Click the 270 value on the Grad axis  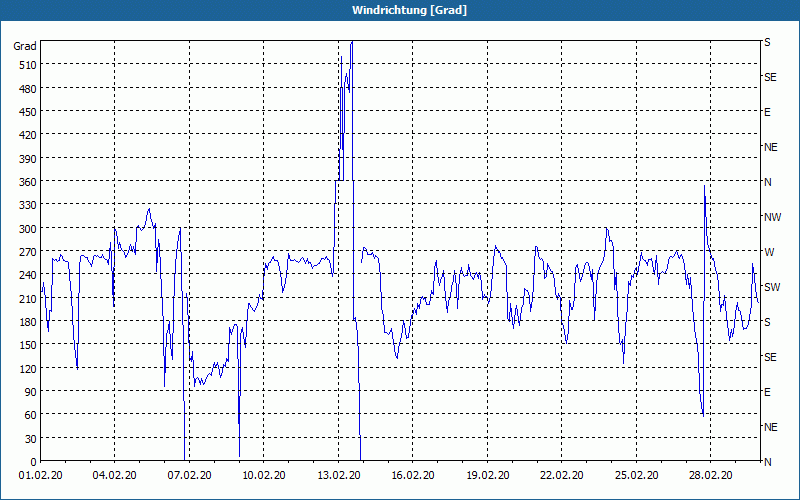point(28,252)
